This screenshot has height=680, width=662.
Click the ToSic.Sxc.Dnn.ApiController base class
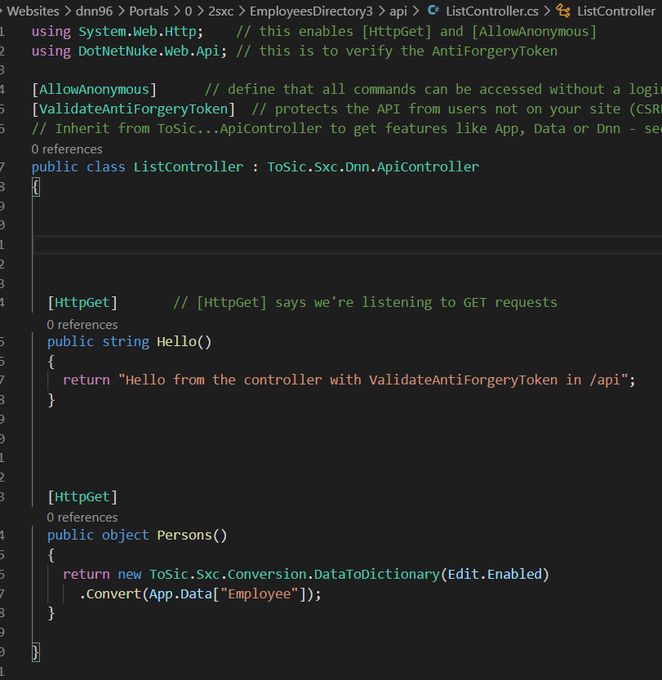[373, 167]
